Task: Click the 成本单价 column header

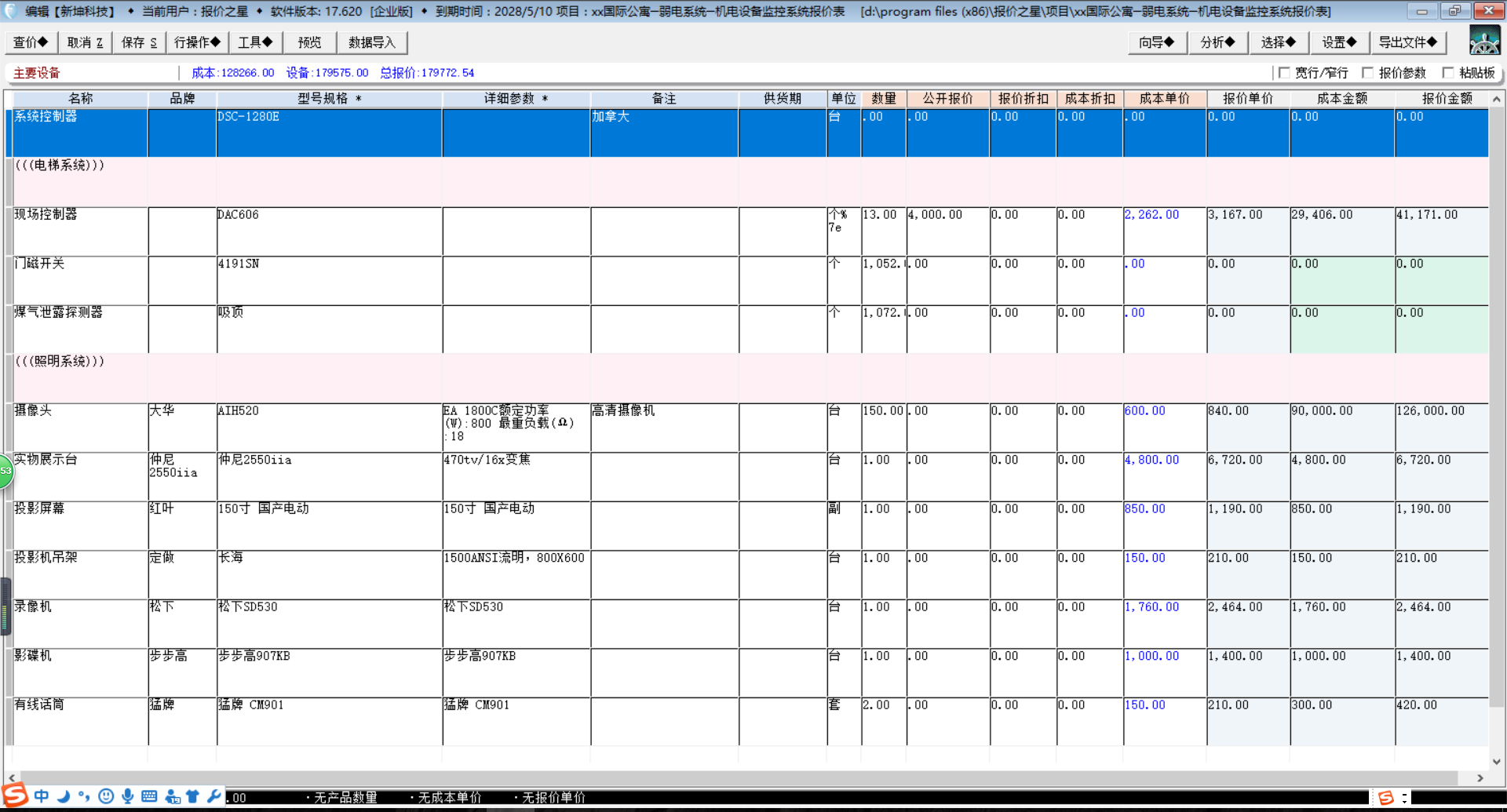Action: (1164, 98)
